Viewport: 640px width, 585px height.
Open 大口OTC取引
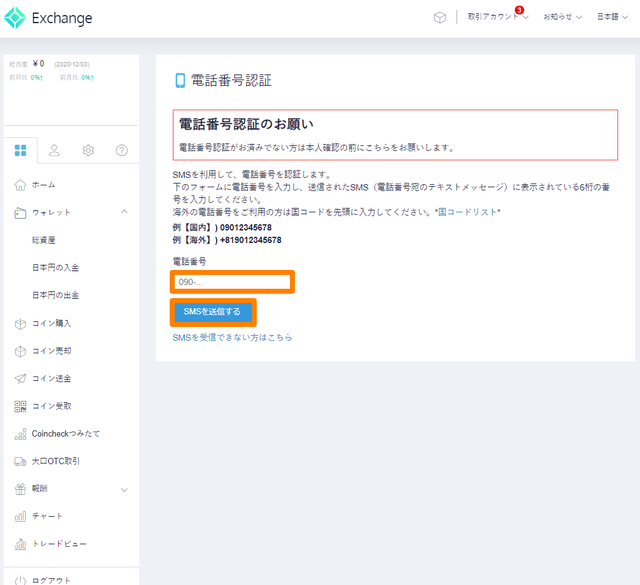pyautogui.click(x=56, y=461)
